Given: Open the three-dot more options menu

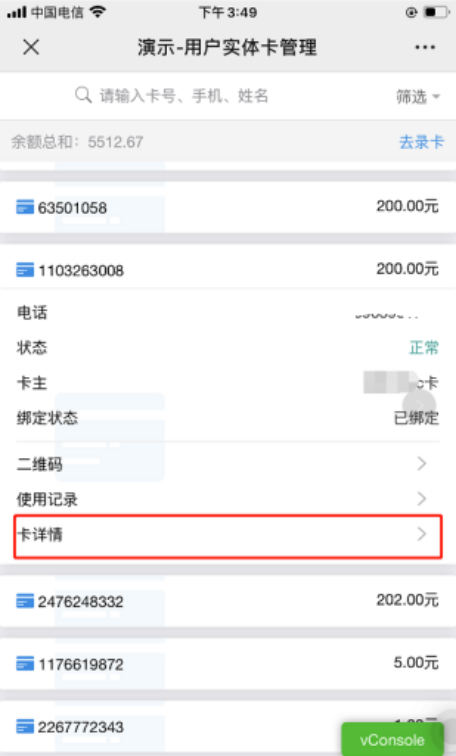Looking at the screenshot, I should [425, 47].
